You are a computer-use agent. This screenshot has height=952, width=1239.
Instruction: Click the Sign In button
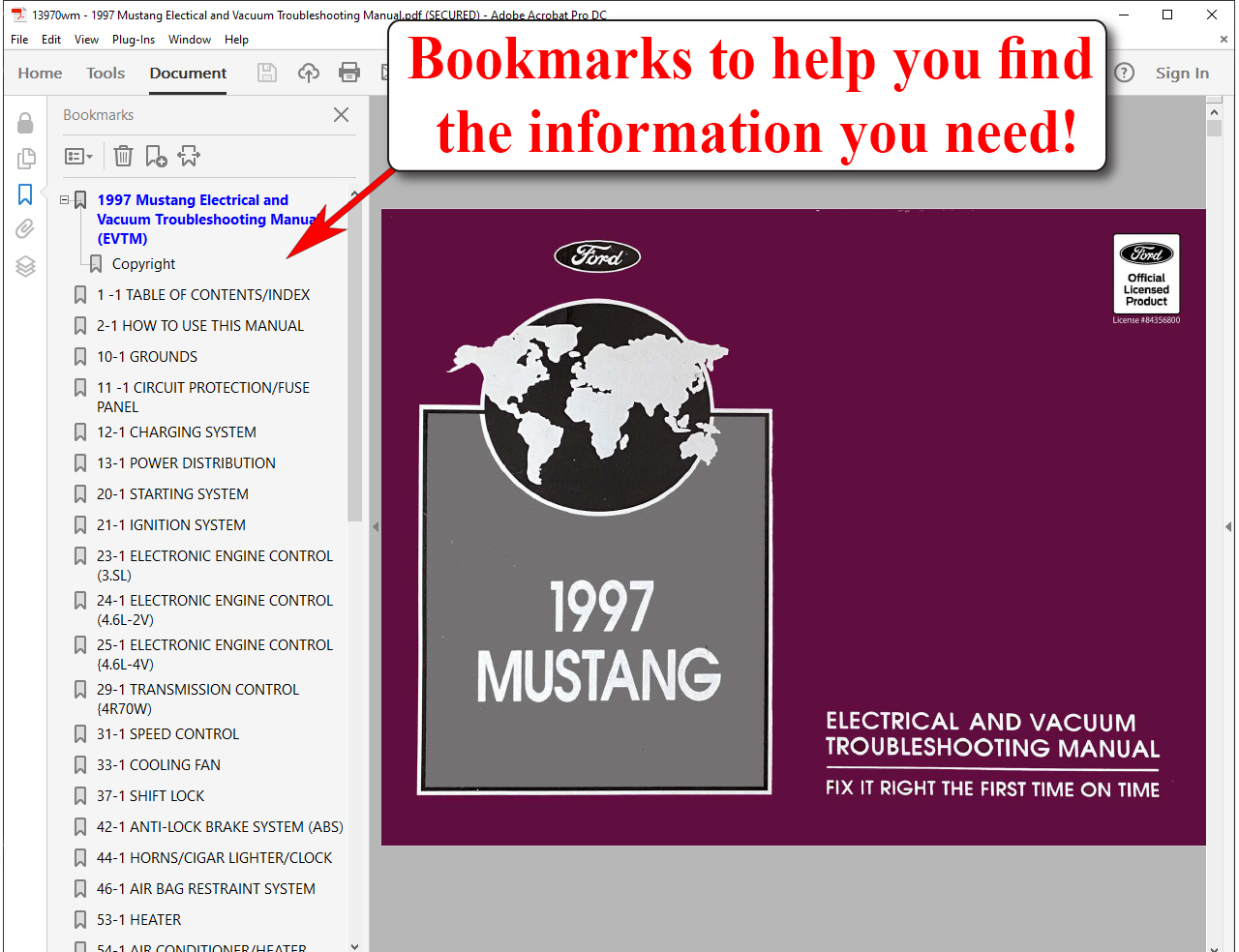click(x=1182, y=74)
